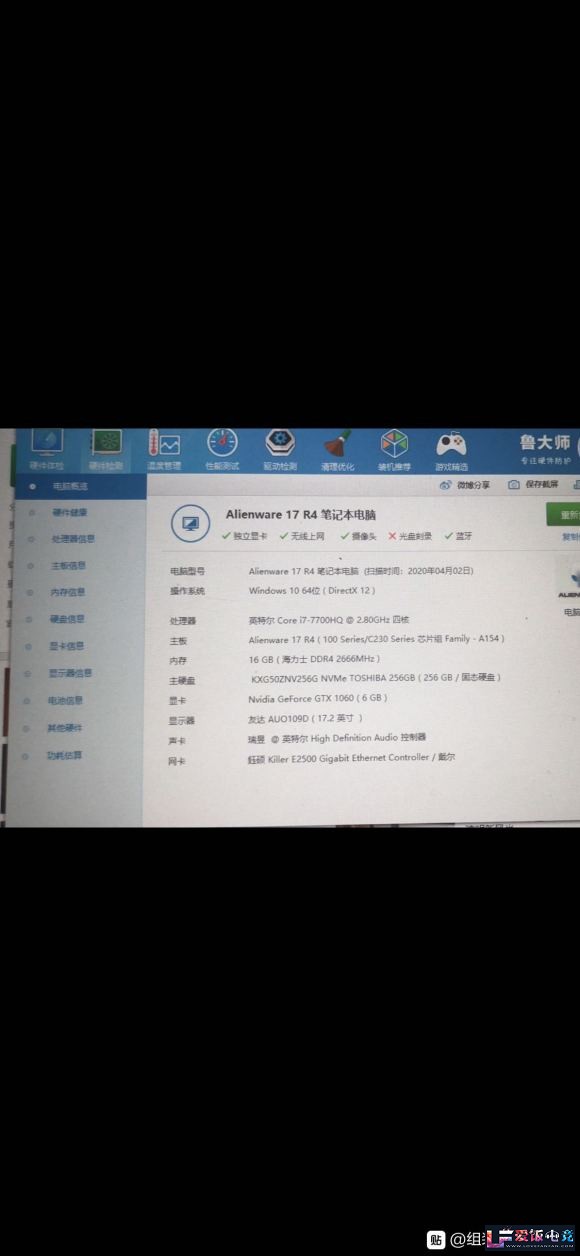Click the TOSHIBA 256GB hard disk value
Screen dimensions: 580x1256
click(376, 678)
